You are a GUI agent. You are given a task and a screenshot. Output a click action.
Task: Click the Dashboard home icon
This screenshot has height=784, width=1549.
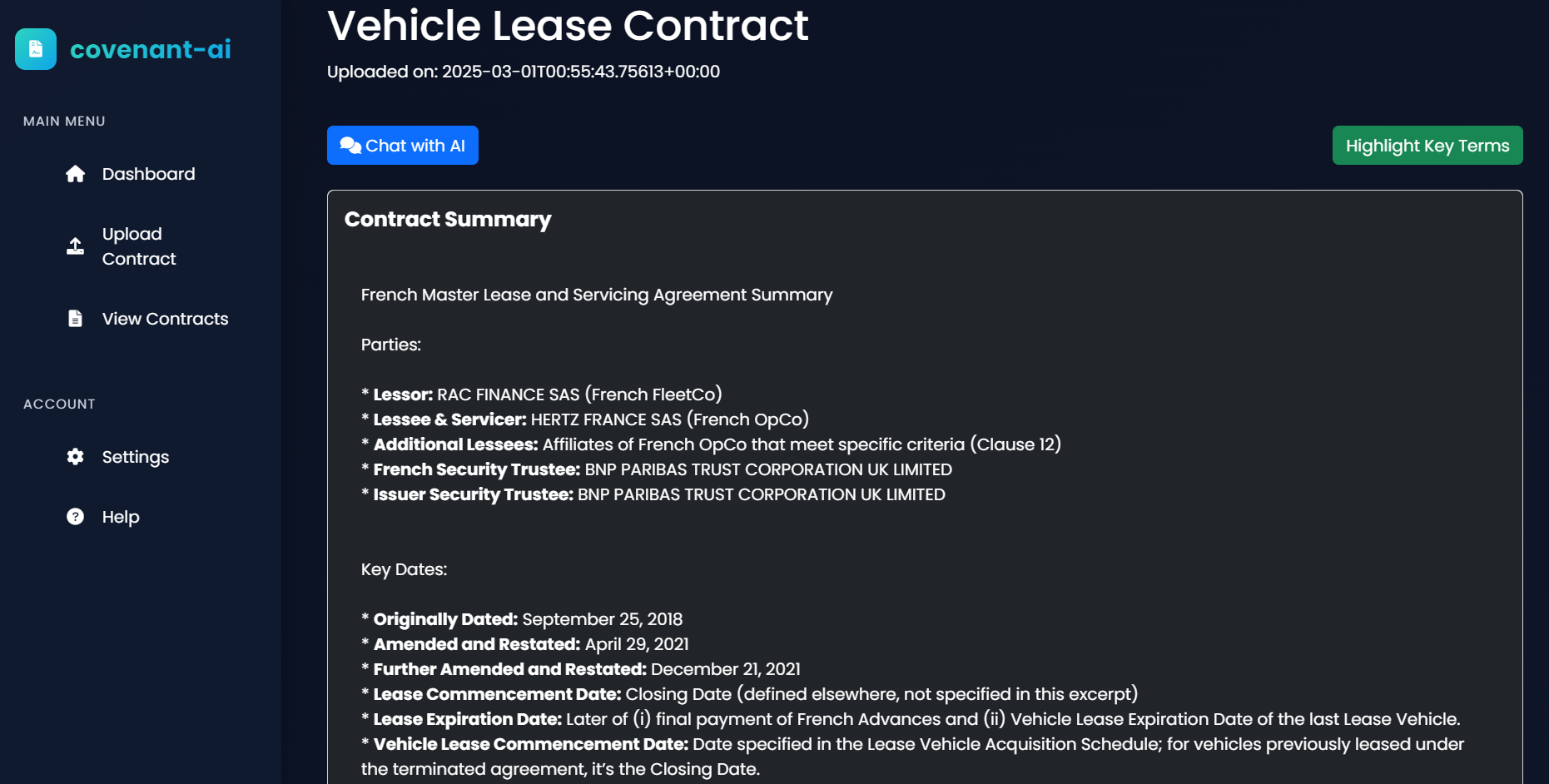[76, 174]
